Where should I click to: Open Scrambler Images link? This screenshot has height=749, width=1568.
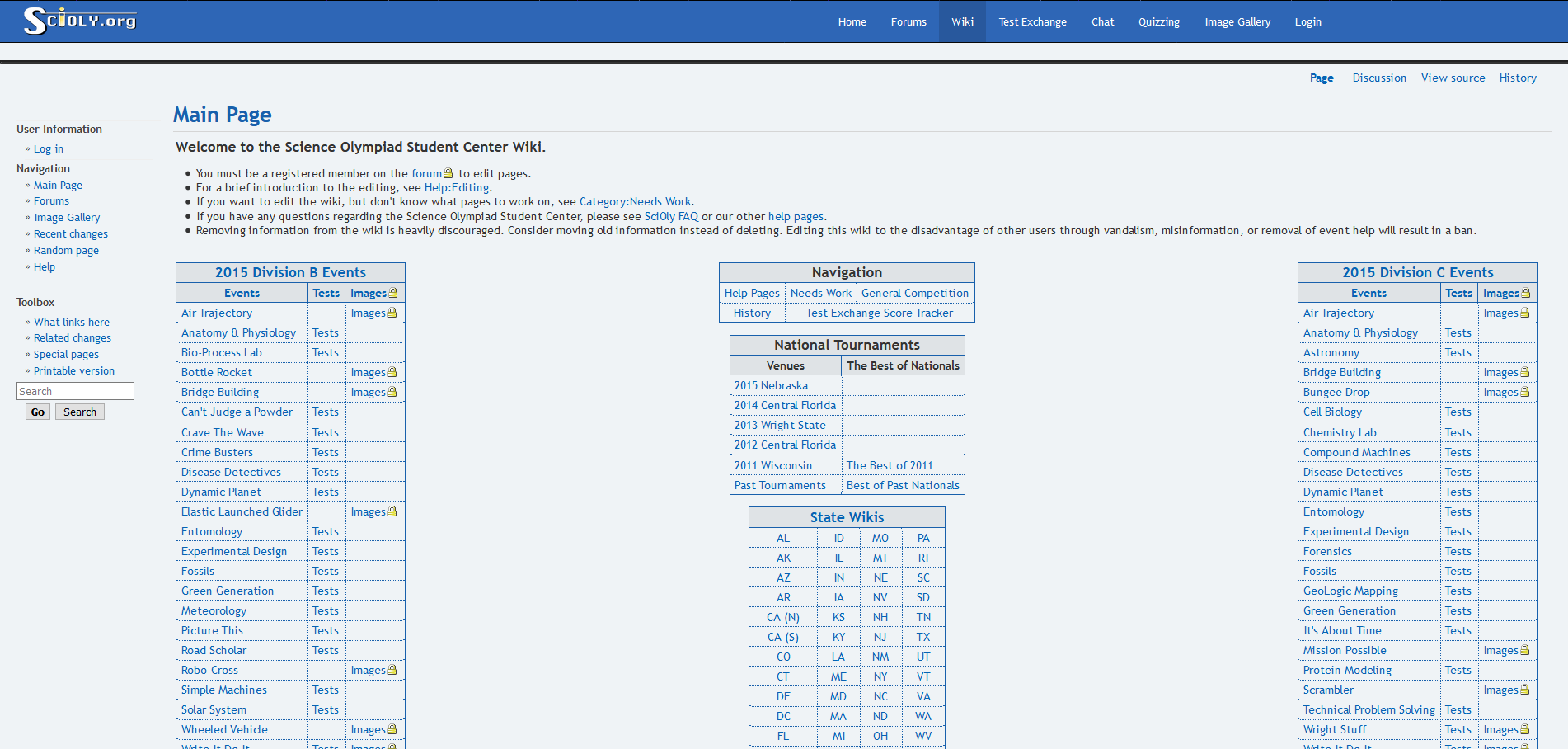[x=1500, y=690]
